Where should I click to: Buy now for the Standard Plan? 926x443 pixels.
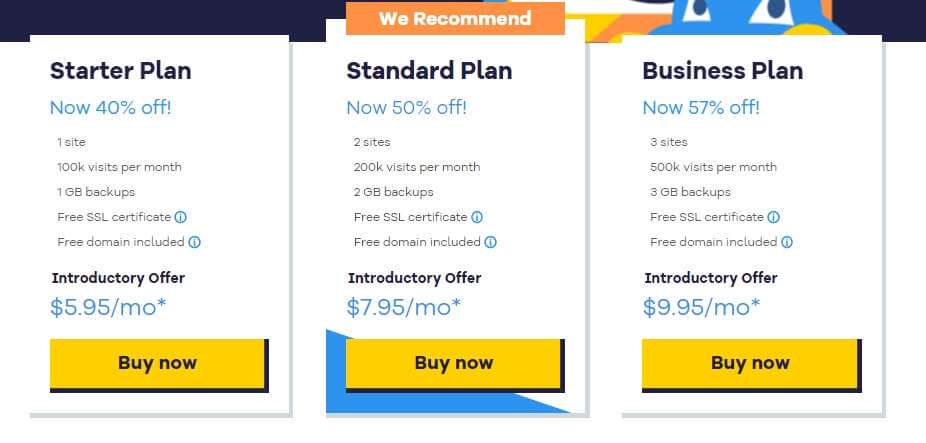point(454,363)
